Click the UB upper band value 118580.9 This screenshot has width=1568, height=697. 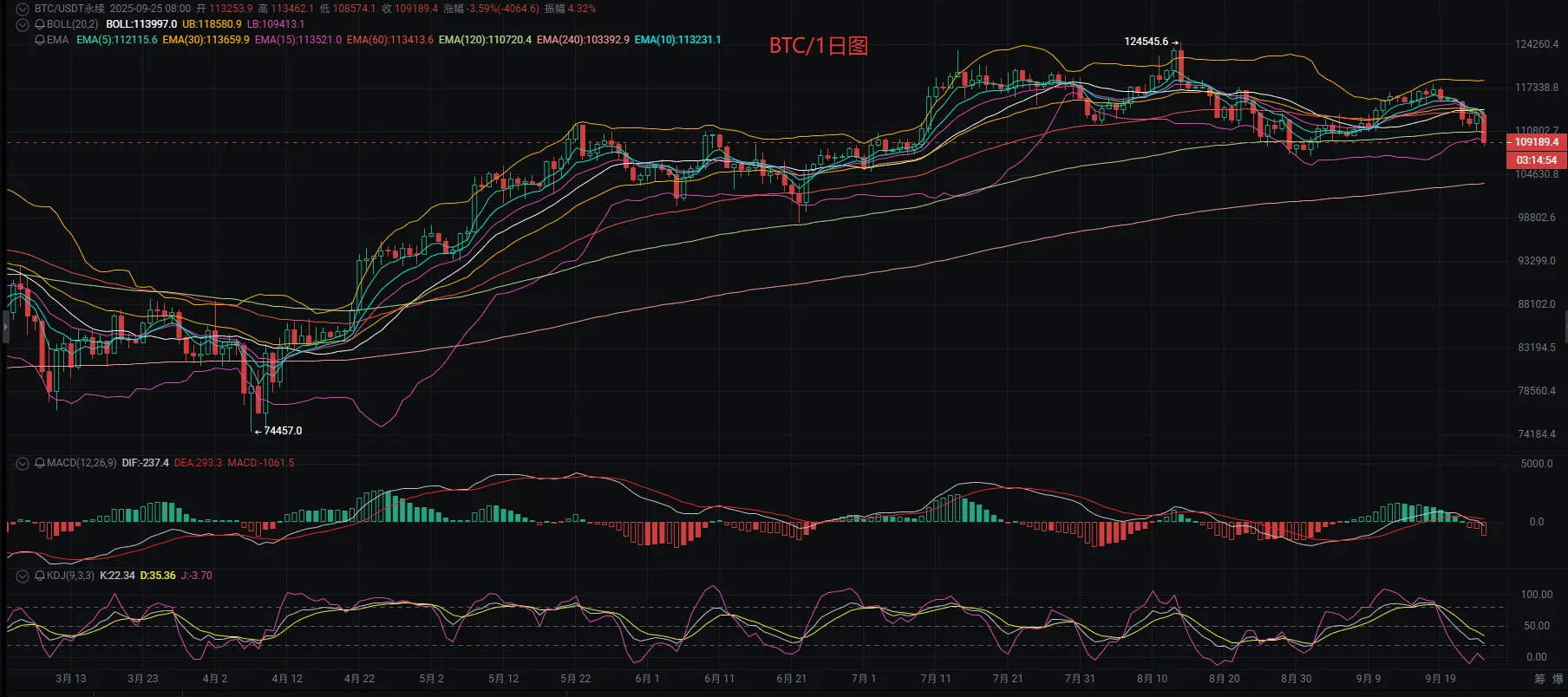coord(212,24)
